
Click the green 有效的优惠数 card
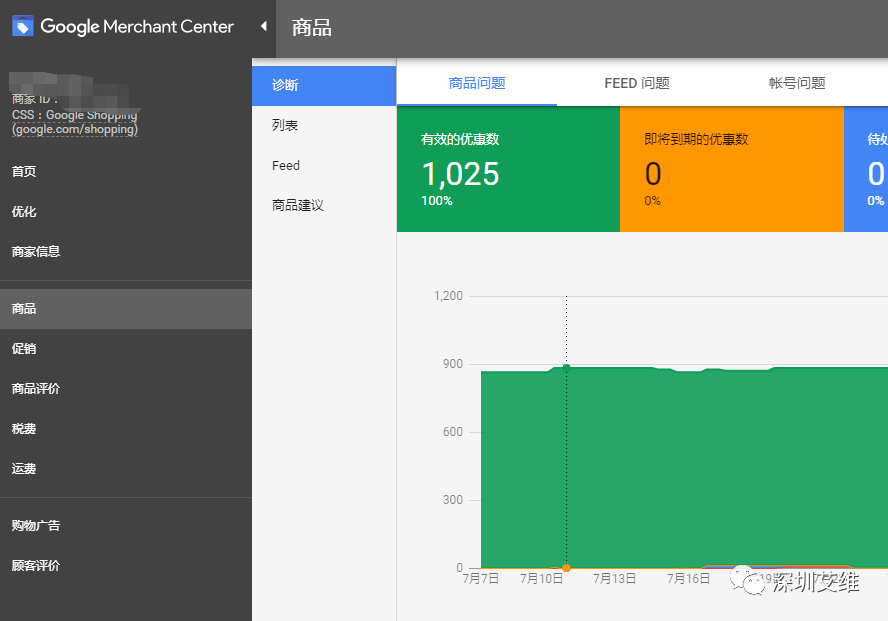[x=508, y=168]
